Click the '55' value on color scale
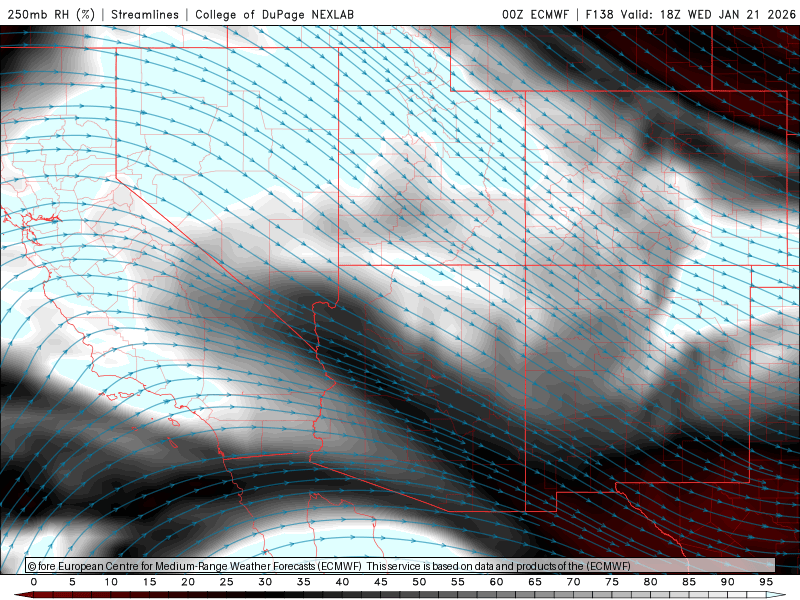The image size is (800, 600). (x=458, y=582)
